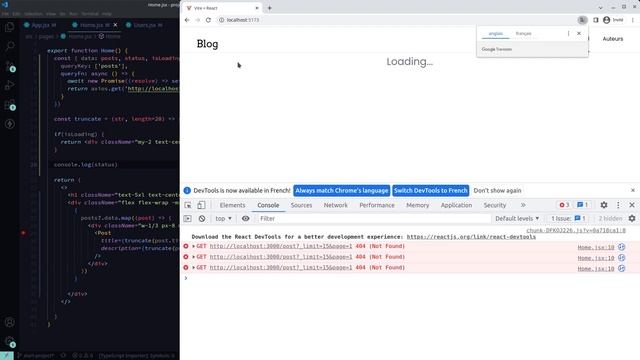Toggle the console sidebar panel

187,219
